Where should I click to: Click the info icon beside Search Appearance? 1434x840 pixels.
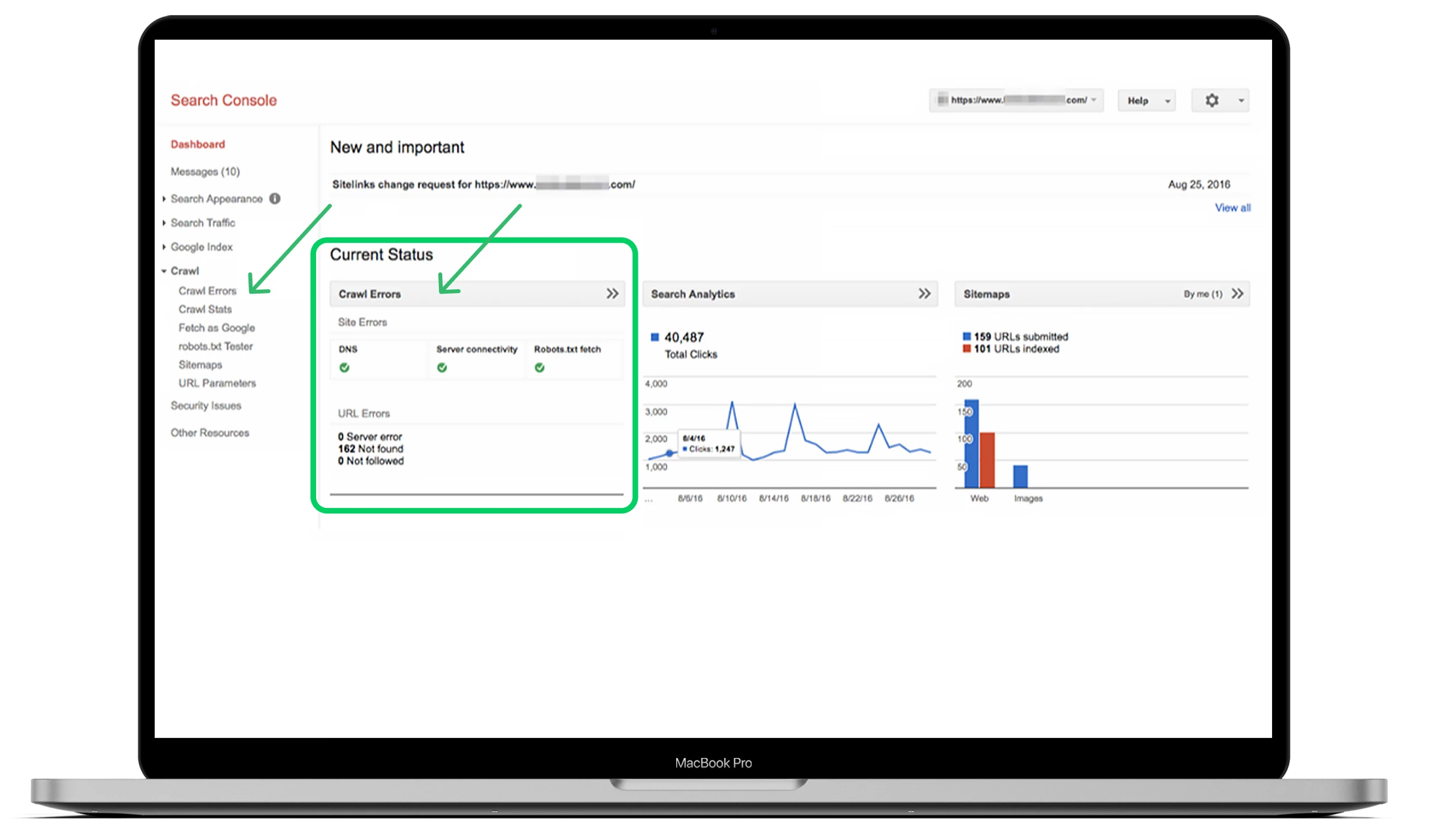276,200
